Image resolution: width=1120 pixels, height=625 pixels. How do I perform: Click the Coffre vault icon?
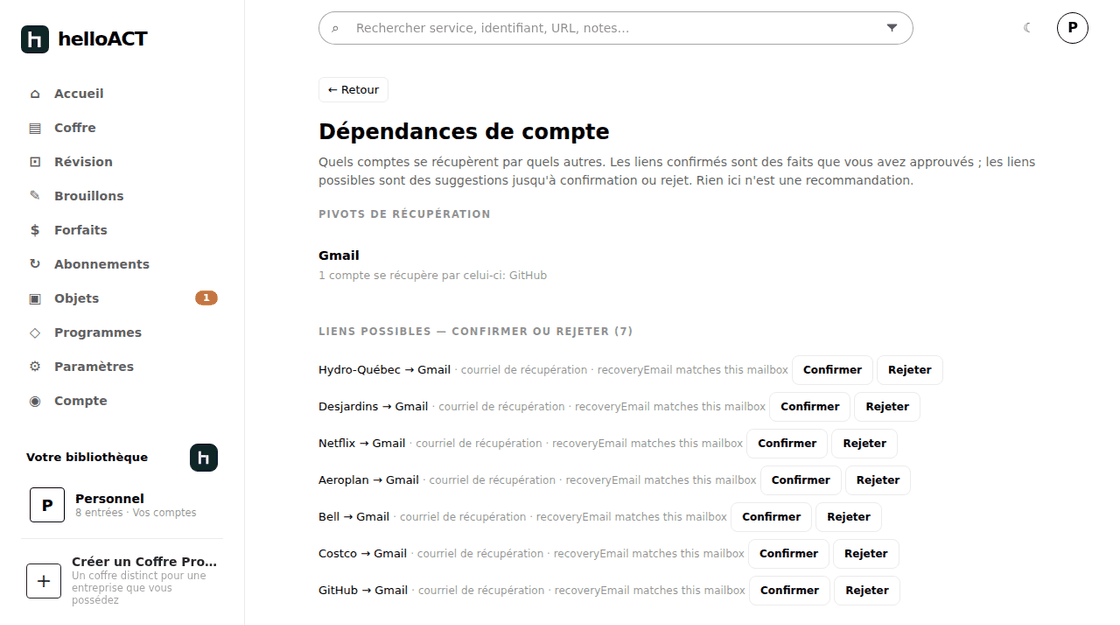click(x=35, y=128)
